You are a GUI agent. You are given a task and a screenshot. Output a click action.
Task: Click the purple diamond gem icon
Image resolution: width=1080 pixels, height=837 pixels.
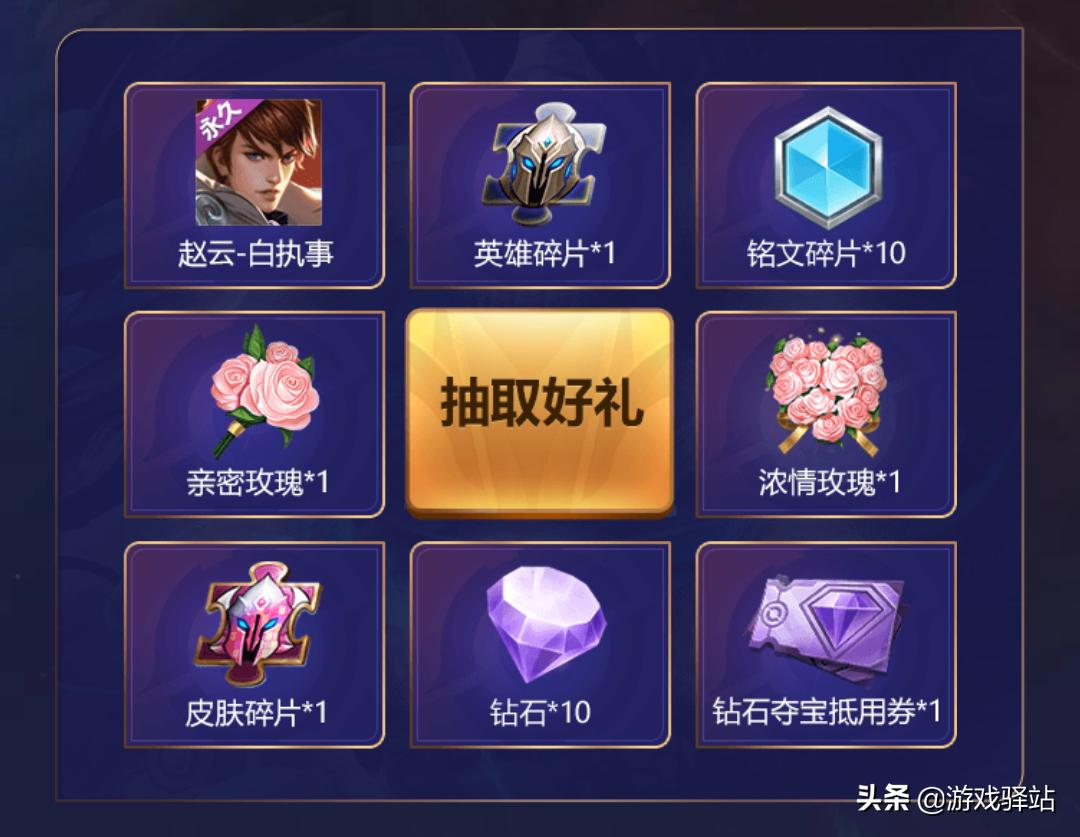pyautogui.click(x=546, y=625)
